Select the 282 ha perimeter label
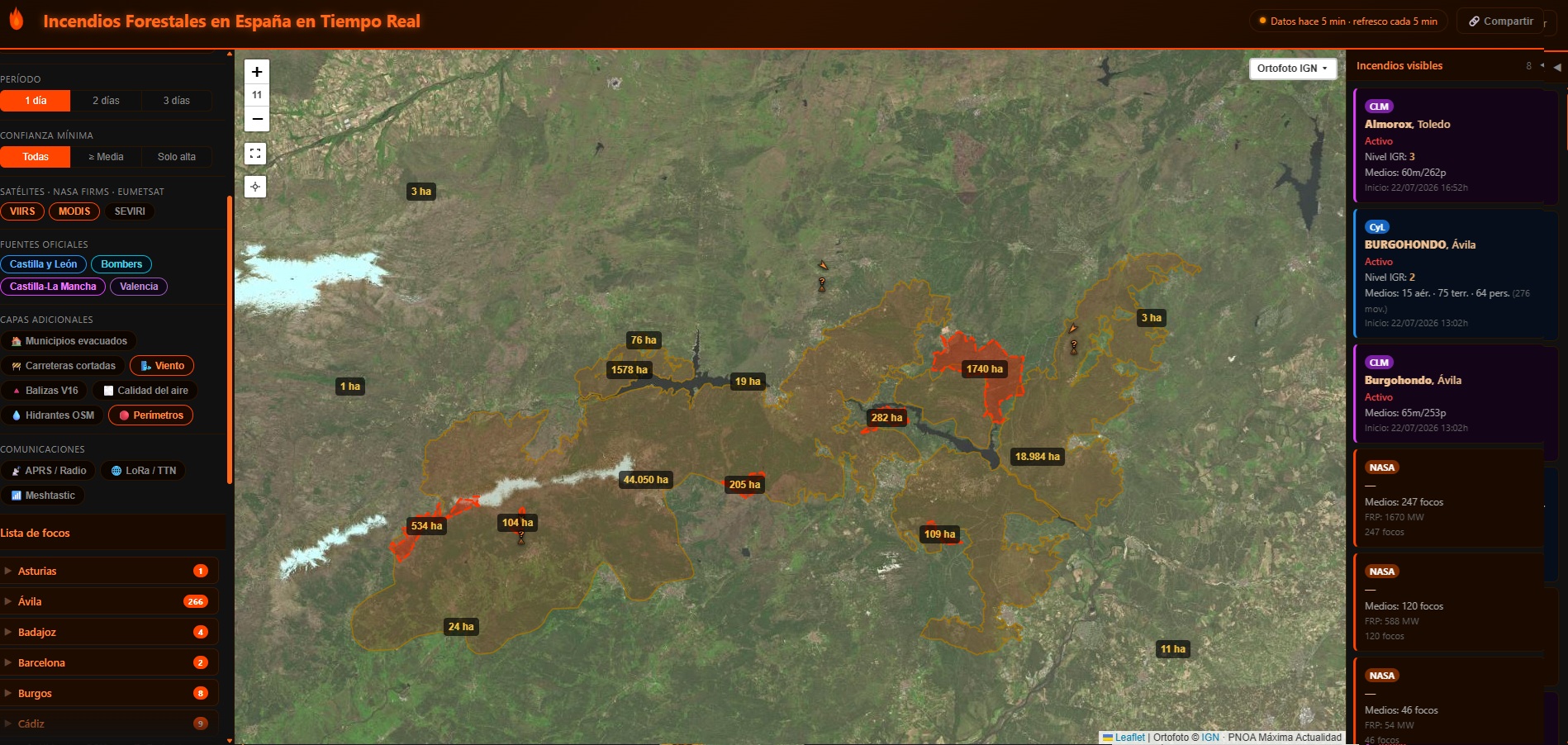This screenshot has height=745, width=1568. (x=886, y=418)
